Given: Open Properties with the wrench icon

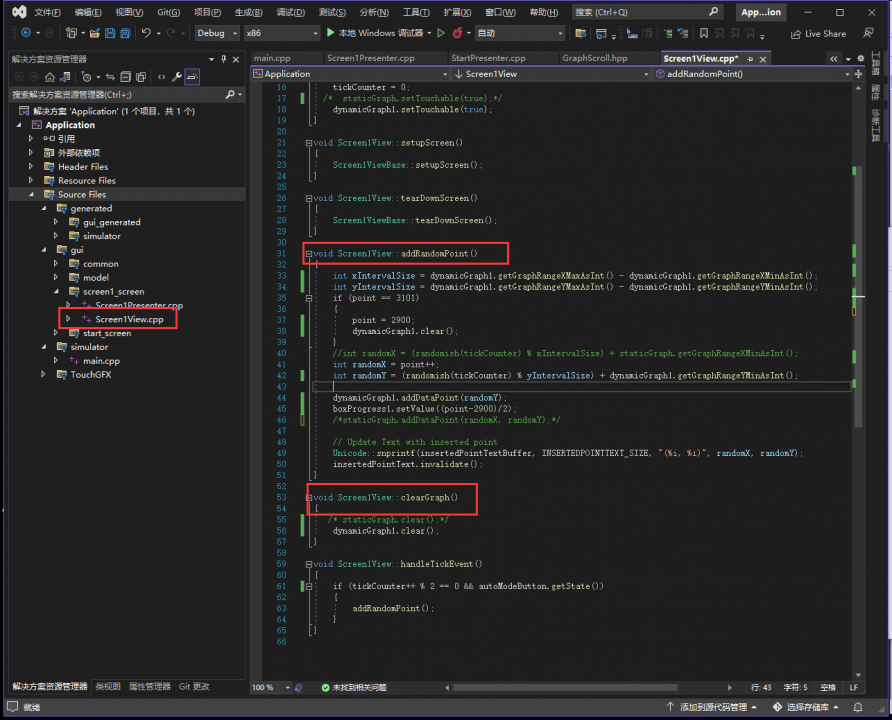Looking at the screenshot, I should pyautogui.click(x=177, y=77).
